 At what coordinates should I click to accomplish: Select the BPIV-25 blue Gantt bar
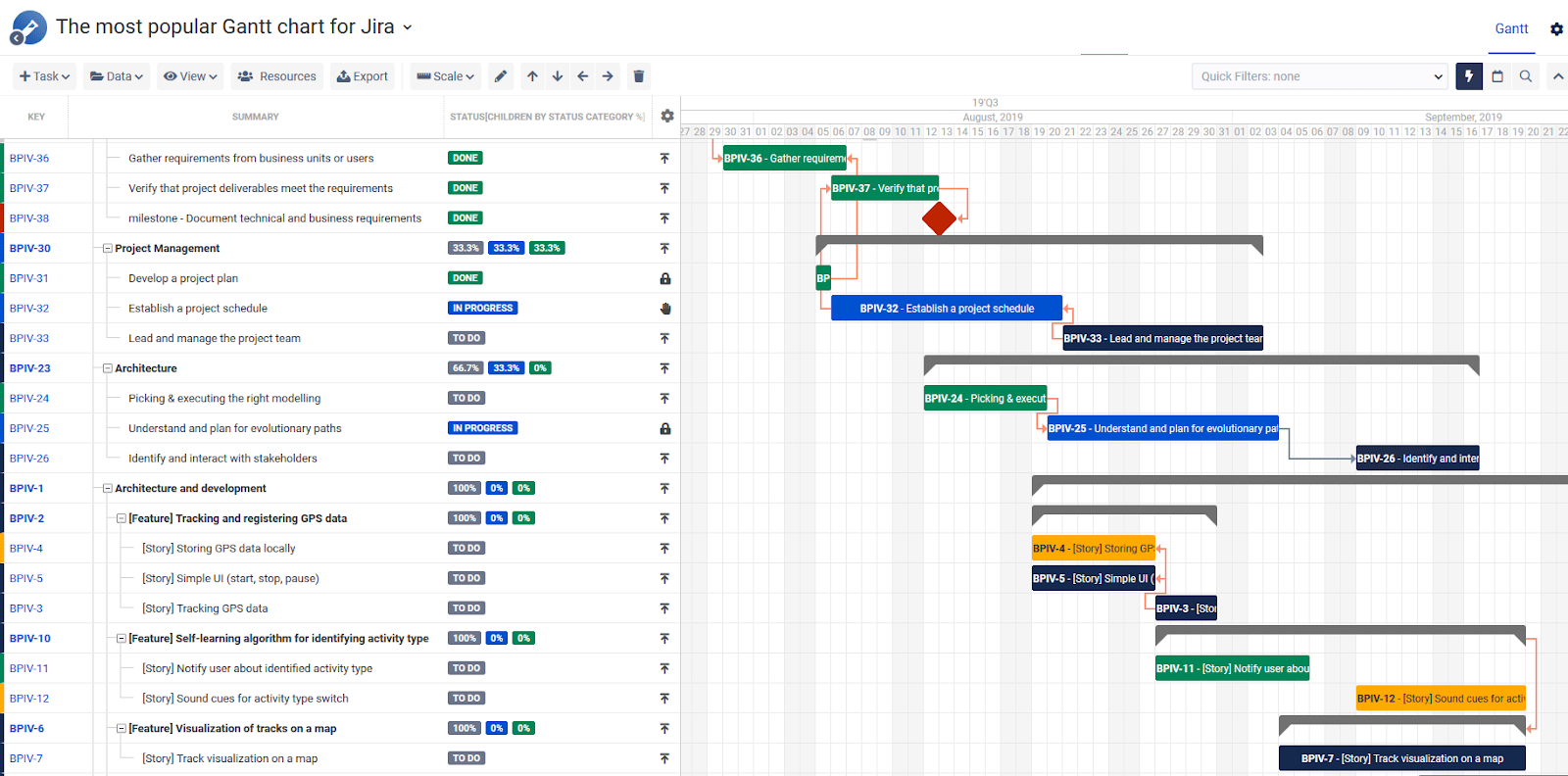point(1163,428)
